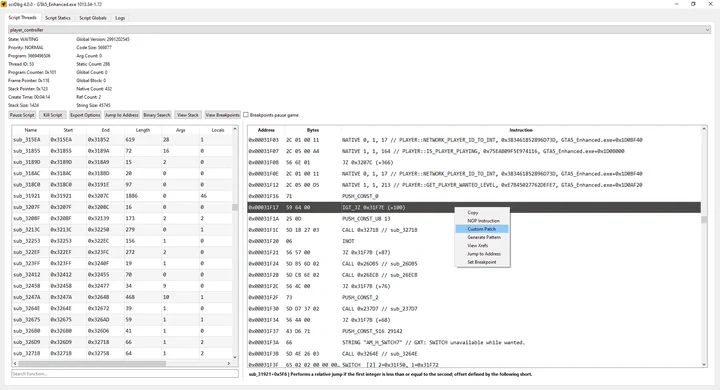This screenshot has height=390, width=720.
Task: Select NOP Instruction in context menu
Action: [x=482, y=221]
